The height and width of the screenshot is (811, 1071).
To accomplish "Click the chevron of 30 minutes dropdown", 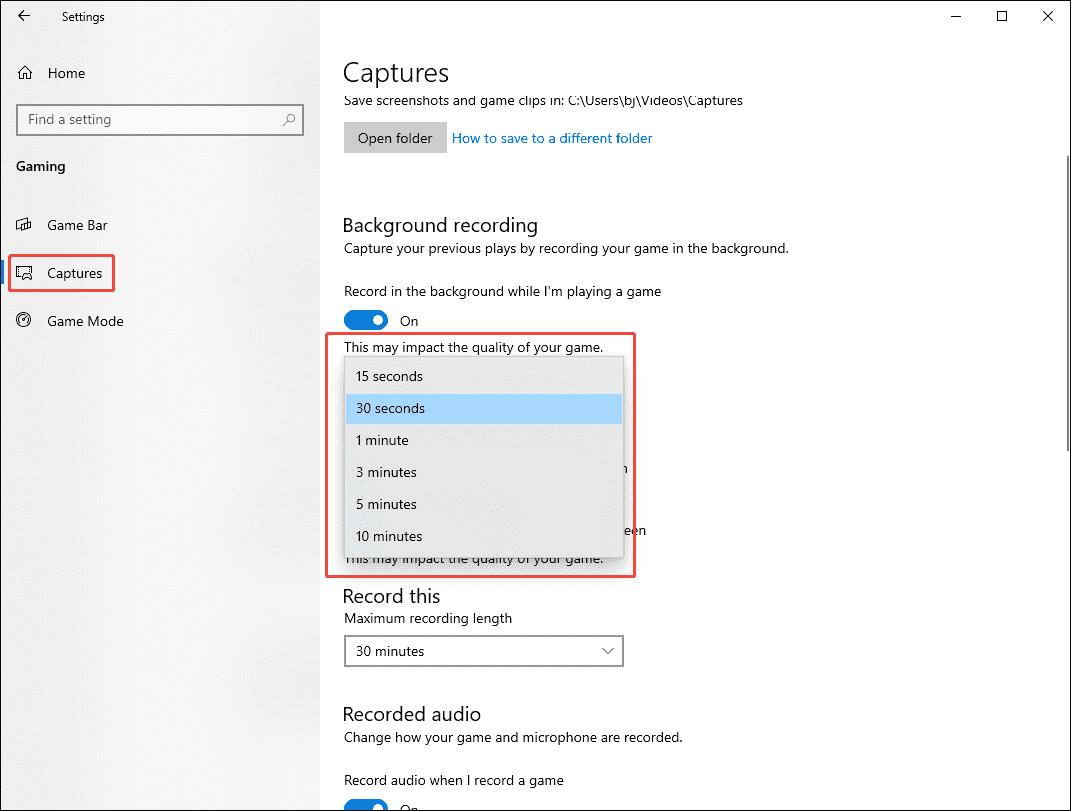I will 607,651.
